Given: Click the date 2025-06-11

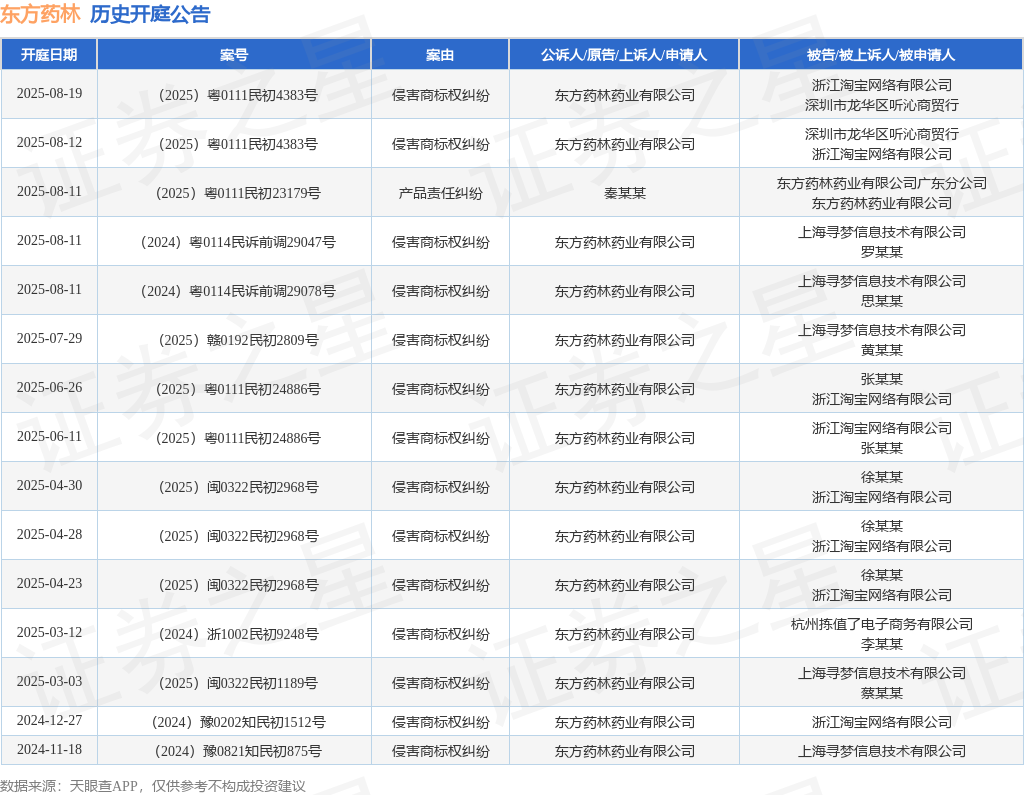Looking at the screenshot, I should [50, 436].
